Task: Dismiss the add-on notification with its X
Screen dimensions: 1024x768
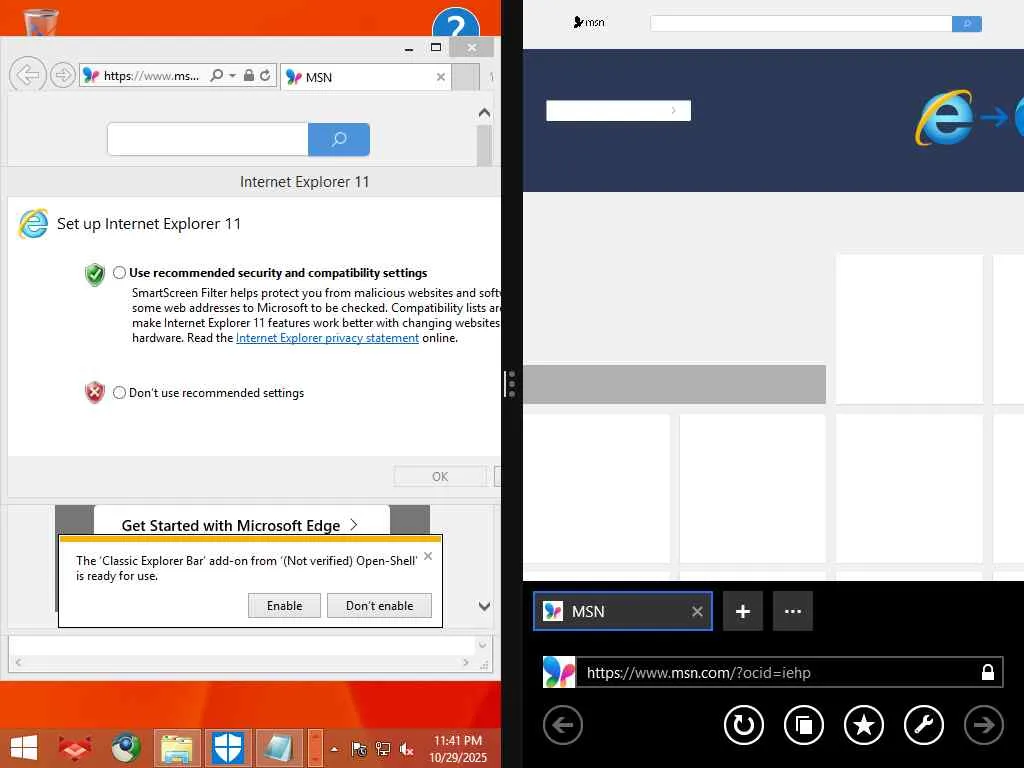Action: point(428,556)
